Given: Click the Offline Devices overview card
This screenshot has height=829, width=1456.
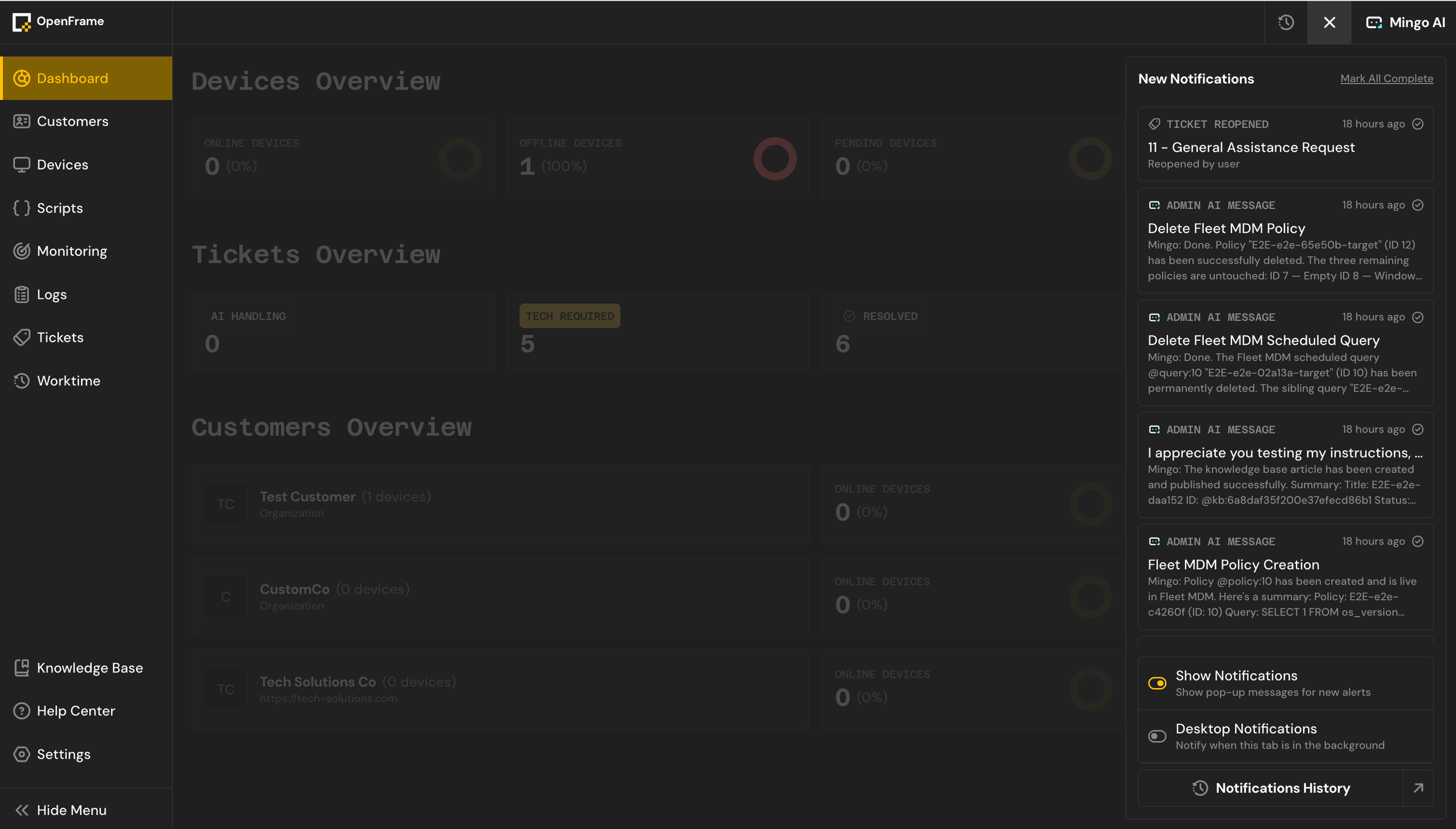Looking at the screenshot, I should [x=658, y=158].
